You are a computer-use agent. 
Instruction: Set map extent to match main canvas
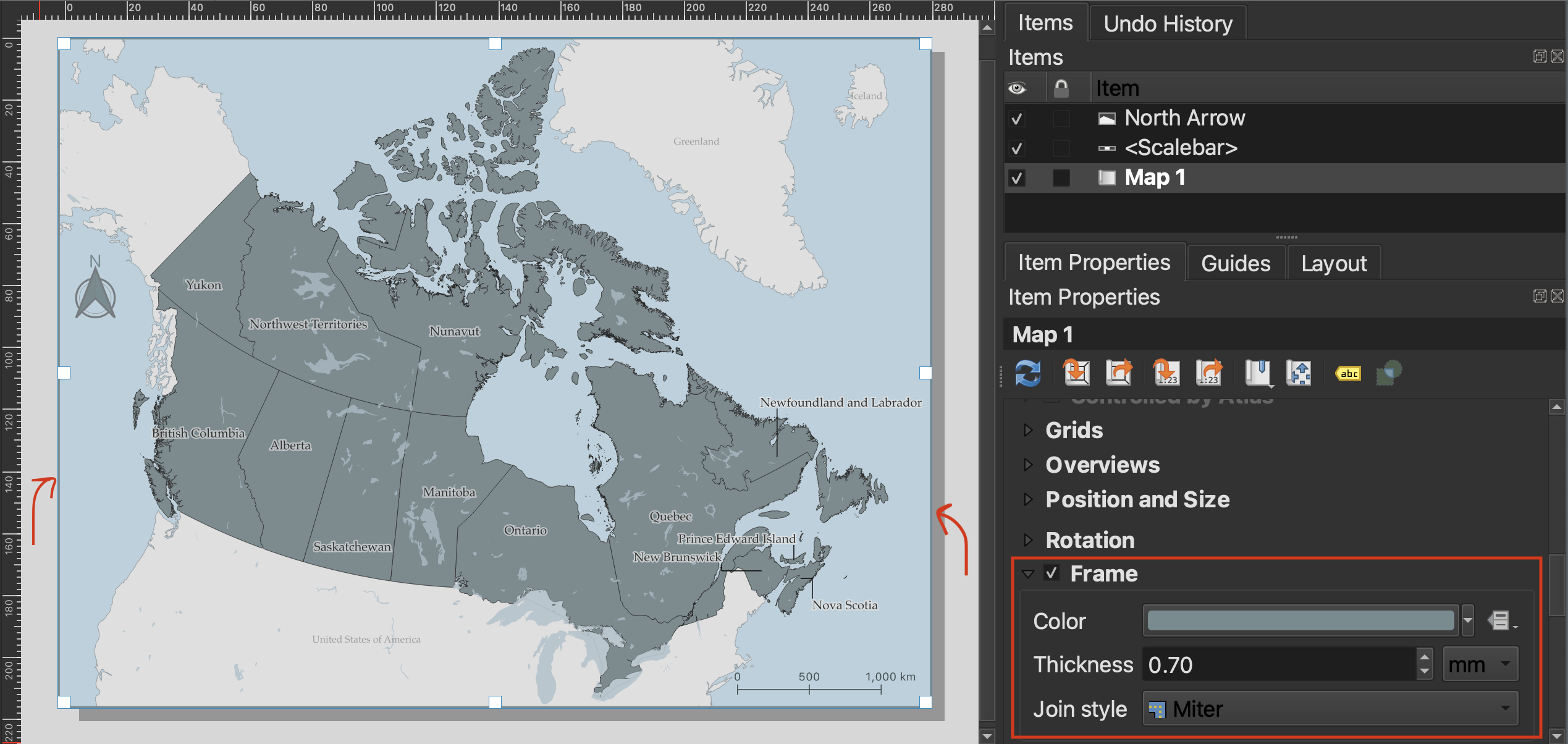(1076, 373)
